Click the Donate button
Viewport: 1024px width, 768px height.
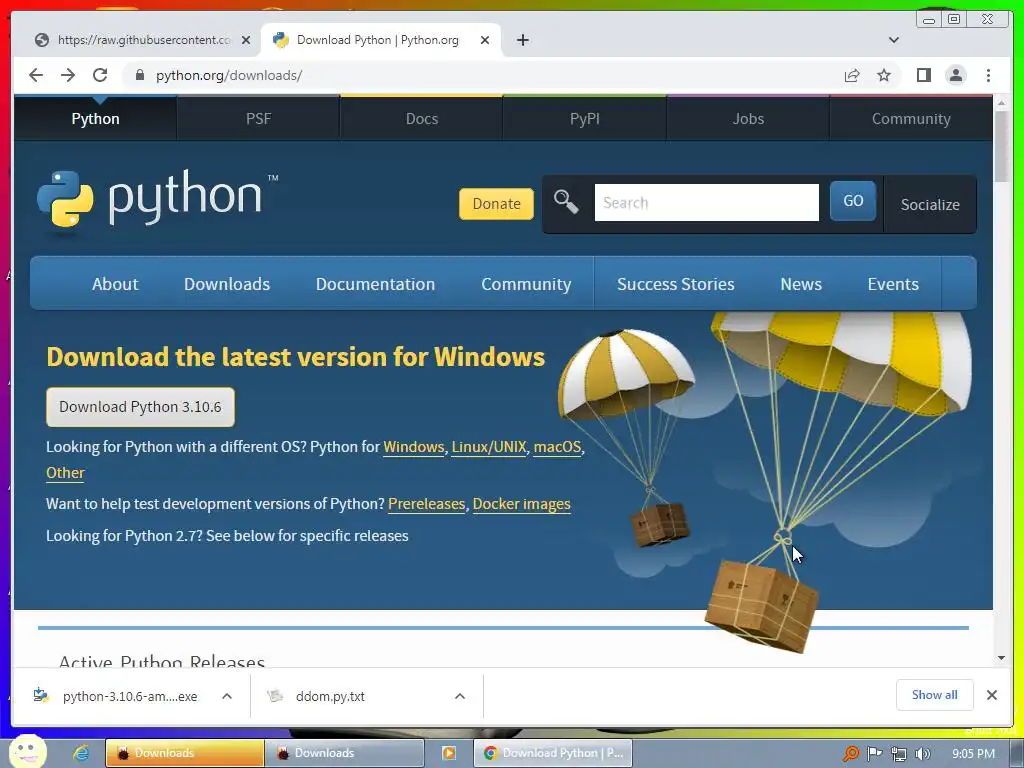coord(496,204)
